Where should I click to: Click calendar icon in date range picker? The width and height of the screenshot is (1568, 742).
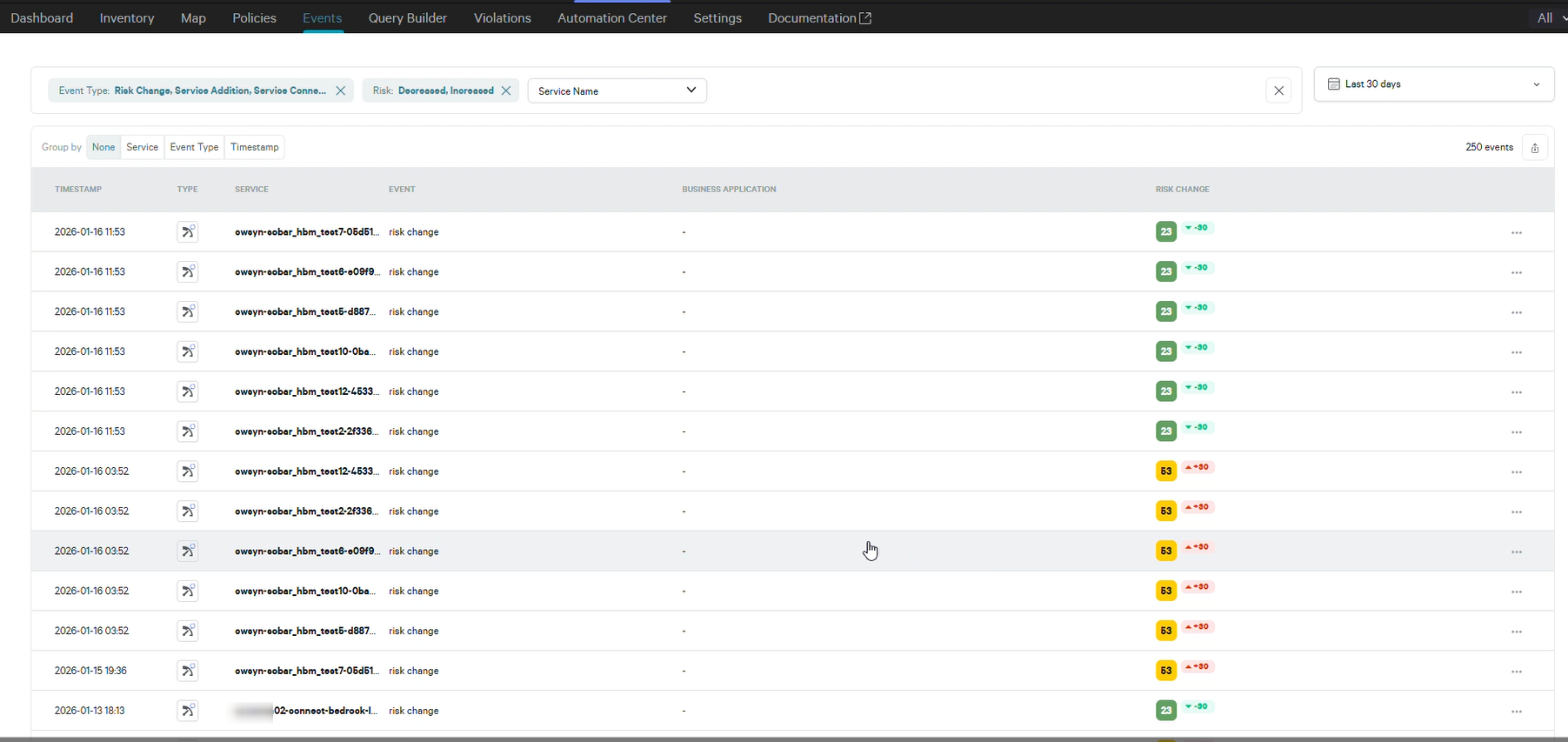coord(1333,84)
